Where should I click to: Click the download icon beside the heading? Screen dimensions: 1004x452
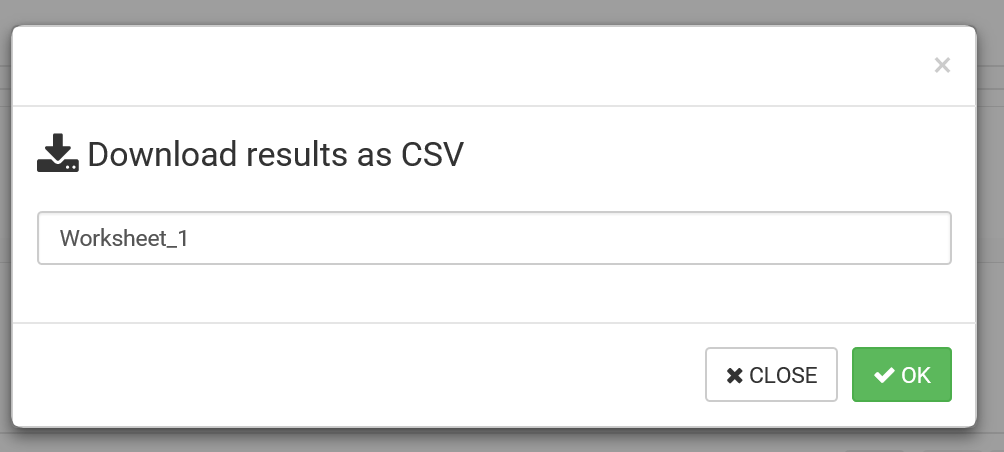(x=57, y=154)
